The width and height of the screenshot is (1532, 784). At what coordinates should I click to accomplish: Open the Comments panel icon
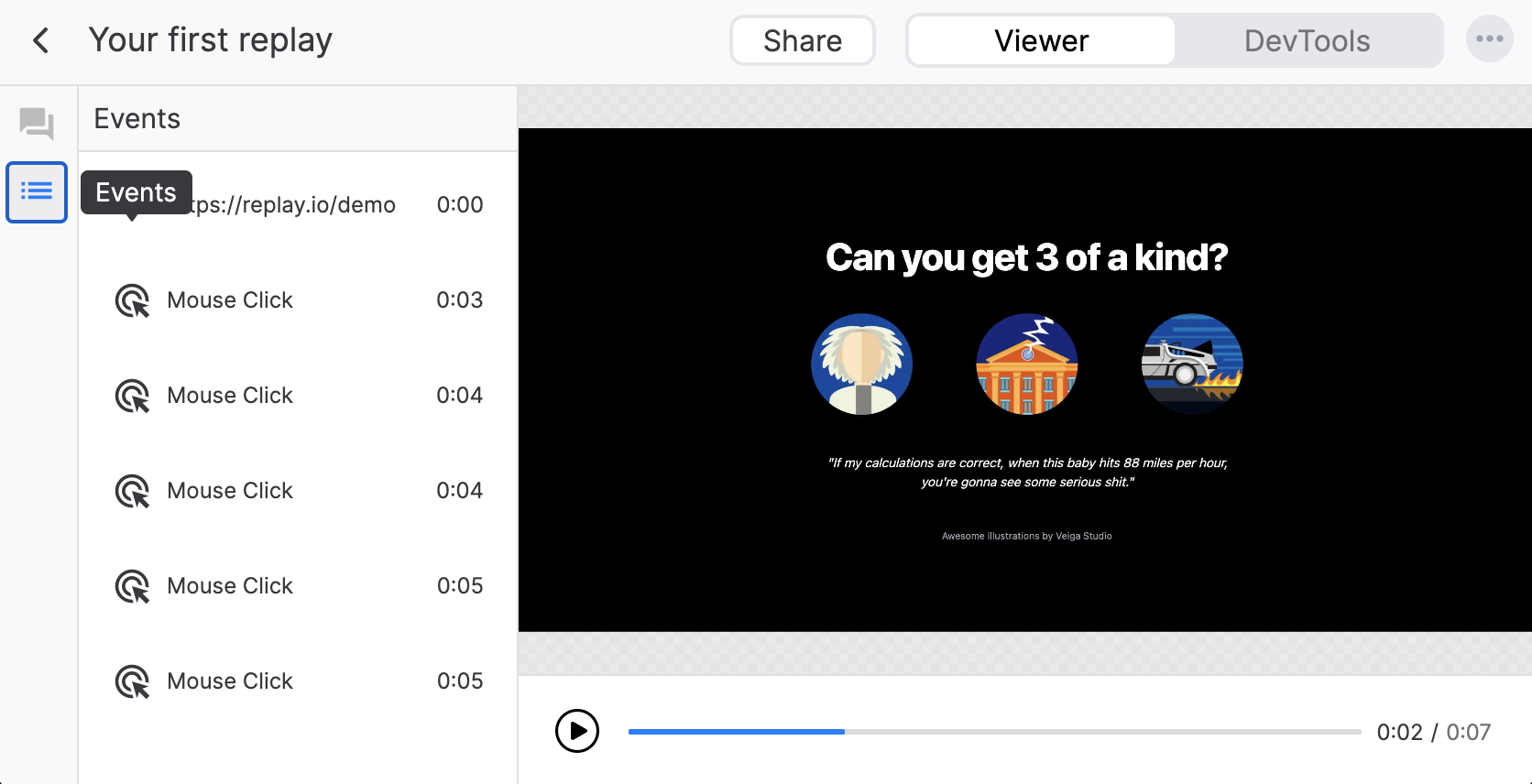click(x=37, y=124)
